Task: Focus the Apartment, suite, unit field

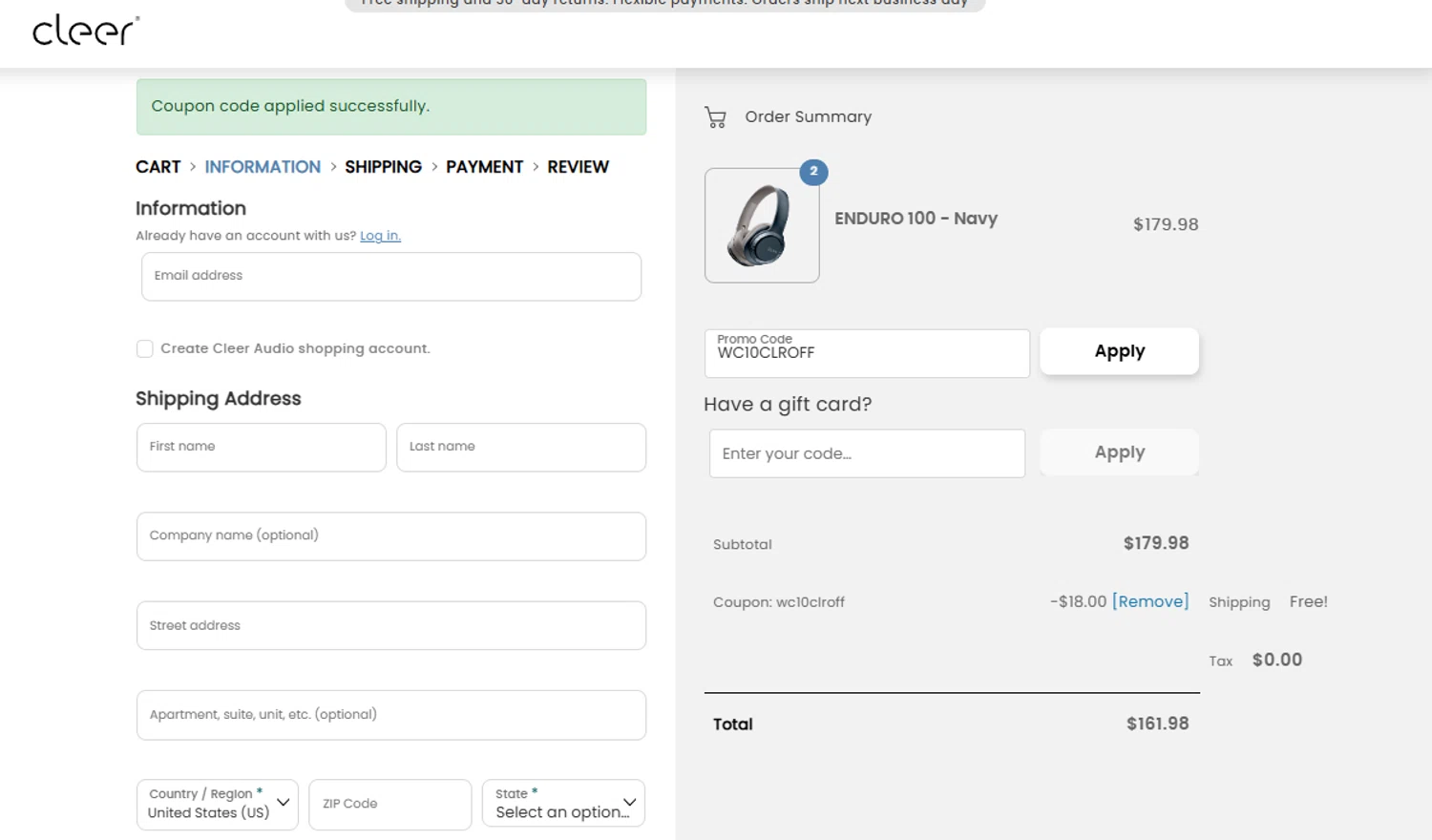Action: click(391, 715)
